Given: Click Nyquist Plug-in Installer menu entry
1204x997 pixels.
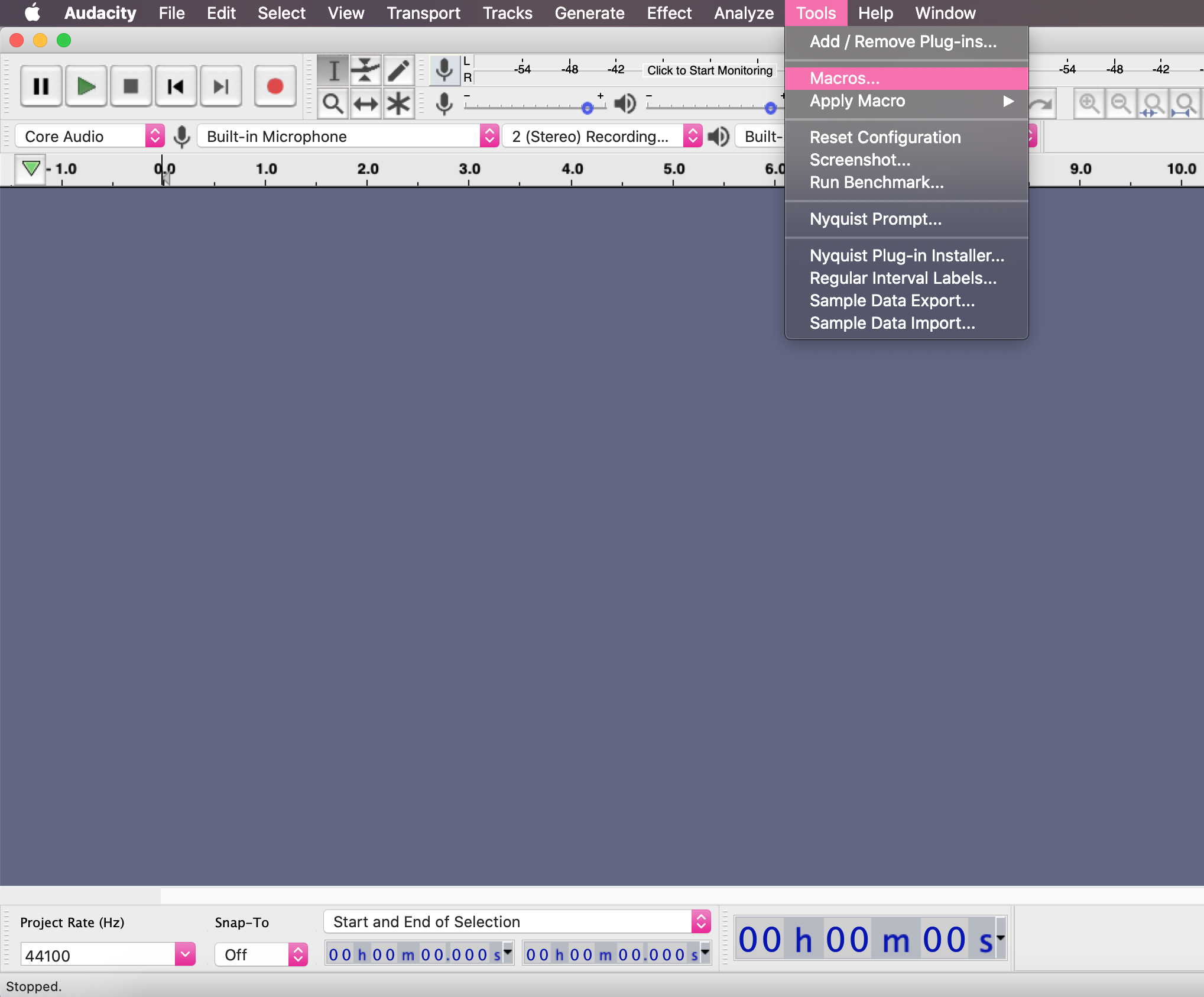Looking at the screenshot, I should click(907, 255).
